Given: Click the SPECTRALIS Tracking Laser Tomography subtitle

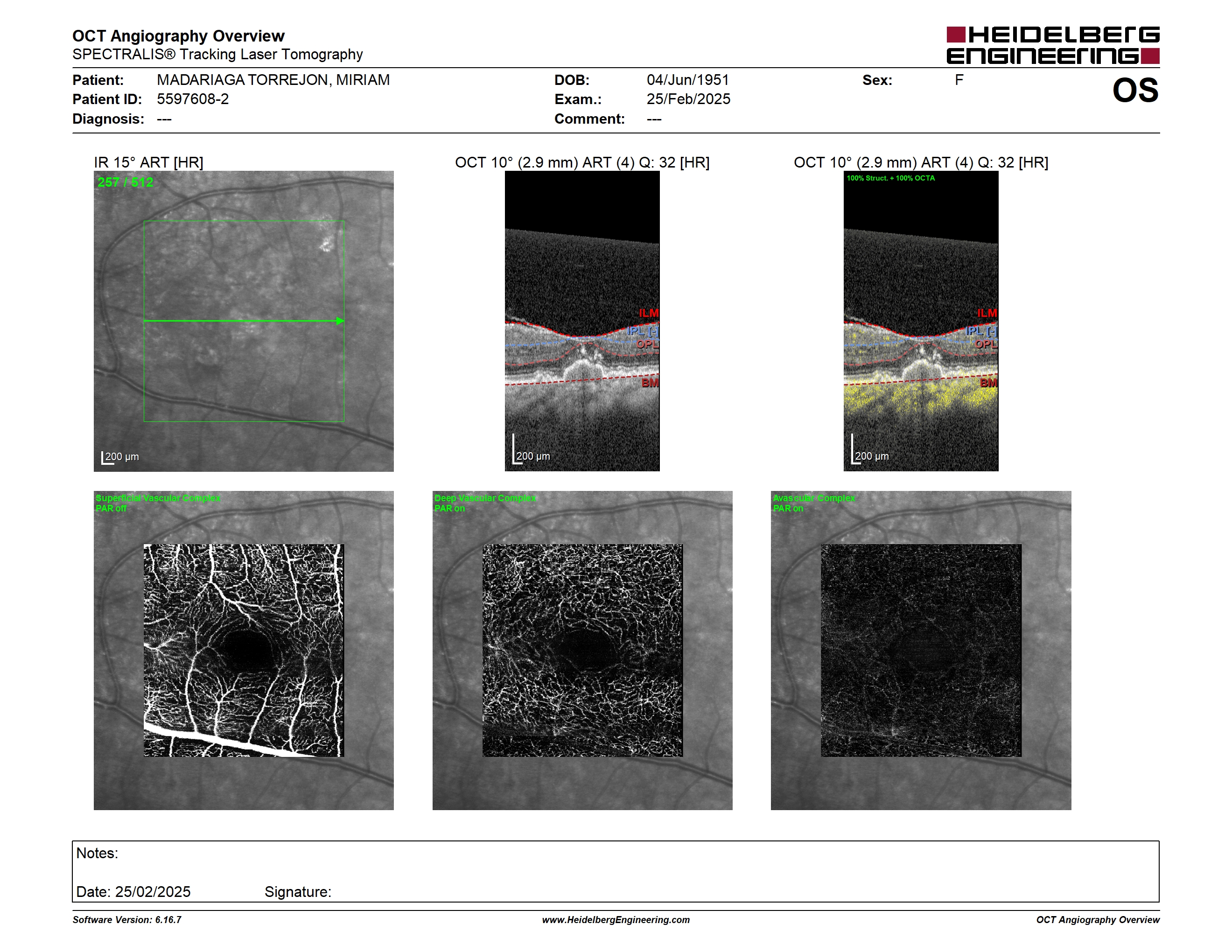Looking at the screenshot, I should pos(217,54).
